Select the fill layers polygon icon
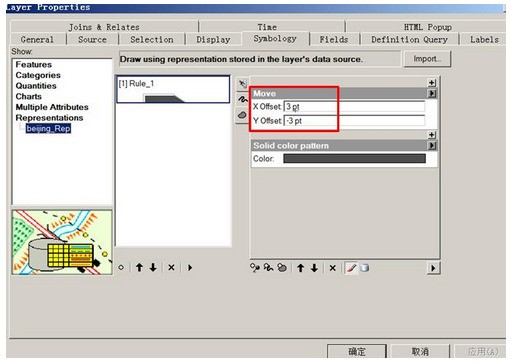511x364 pixels. (242, 115)
